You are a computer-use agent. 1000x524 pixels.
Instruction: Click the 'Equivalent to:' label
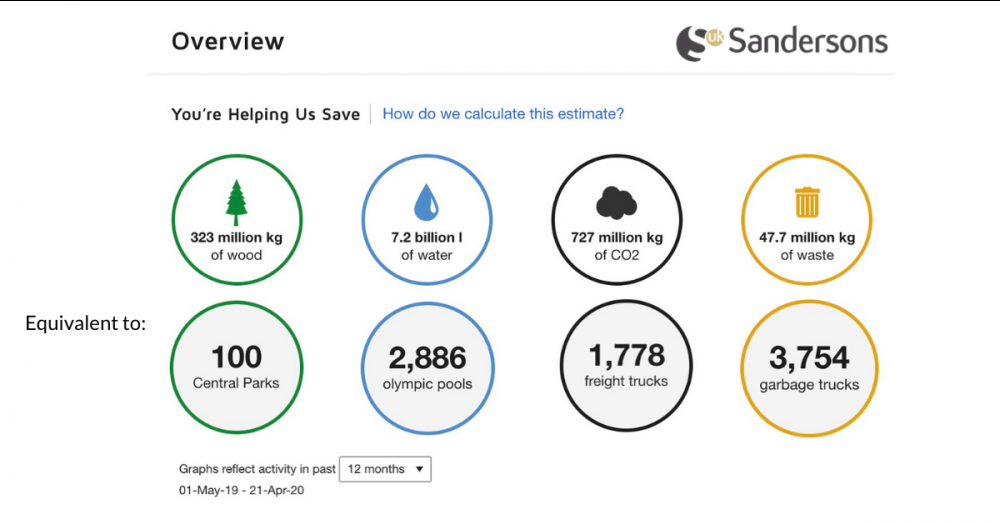pyautogui.click(x=85, y=323)
